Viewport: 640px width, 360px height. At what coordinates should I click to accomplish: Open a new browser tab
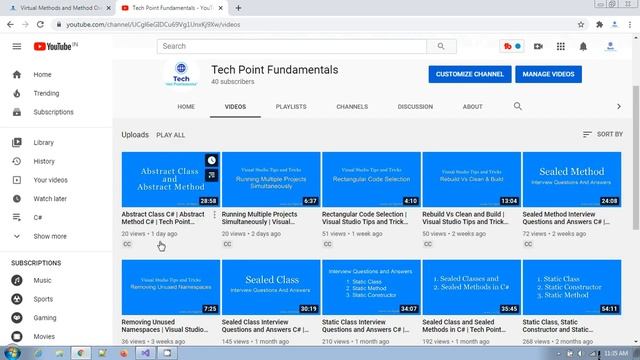pyautogui.click(x=238, y=8)
